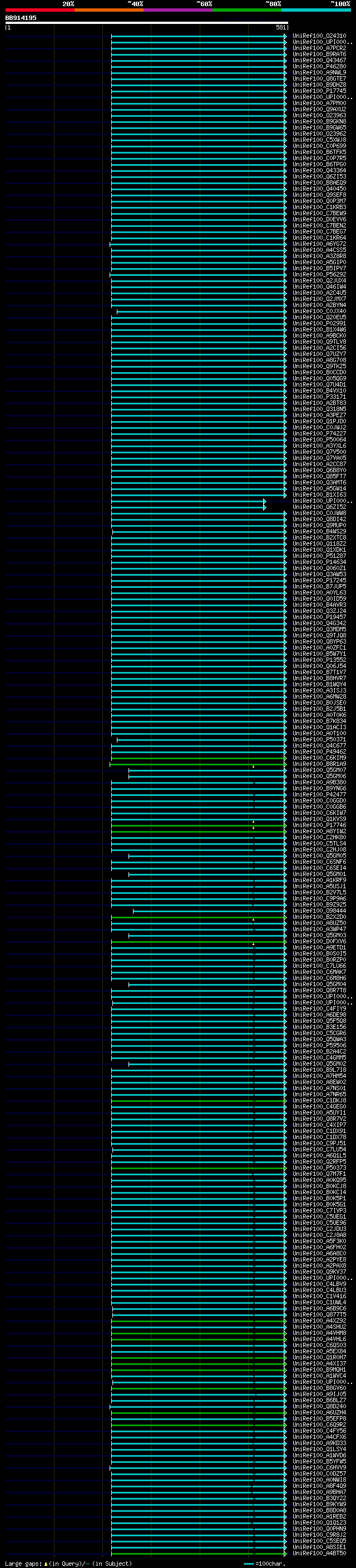Select the UniRef100_D0EVV6 label
Viewport: 356px width, 1568px height.
(x=319, y=219)
